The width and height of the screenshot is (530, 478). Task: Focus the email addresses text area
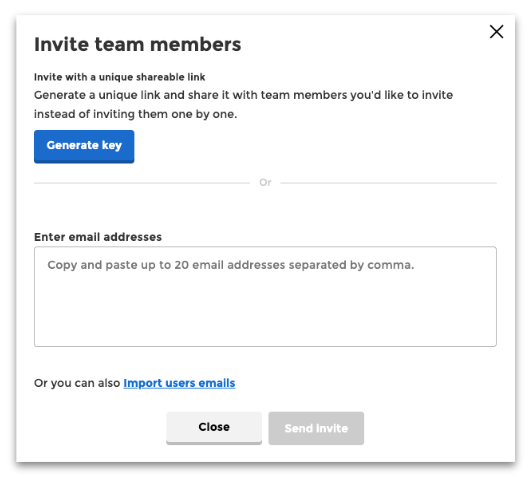[265, 296]
